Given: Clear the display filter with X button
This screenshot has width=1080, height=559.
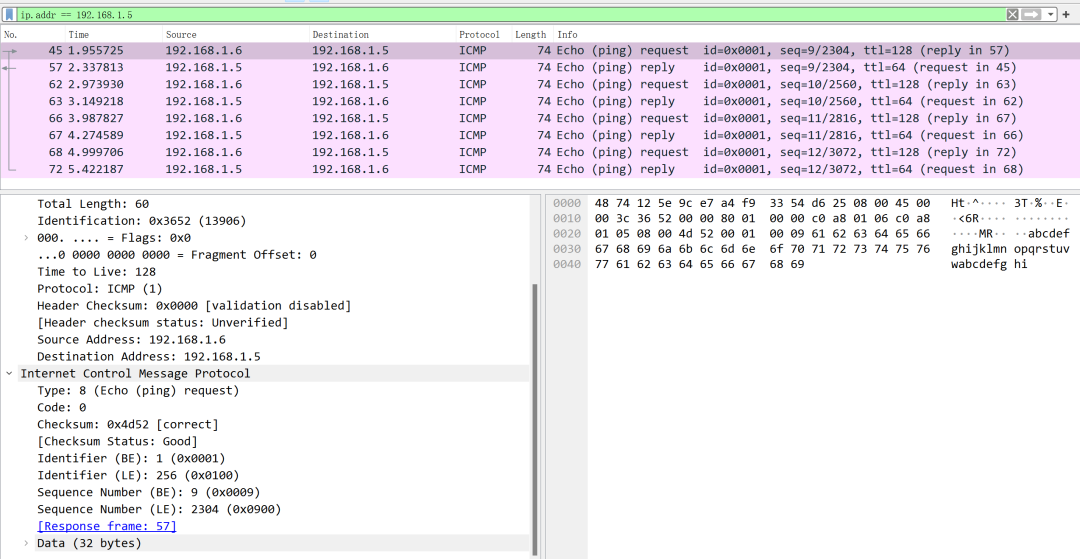Looking at the screenshot, I should (x=1012, y=14).
